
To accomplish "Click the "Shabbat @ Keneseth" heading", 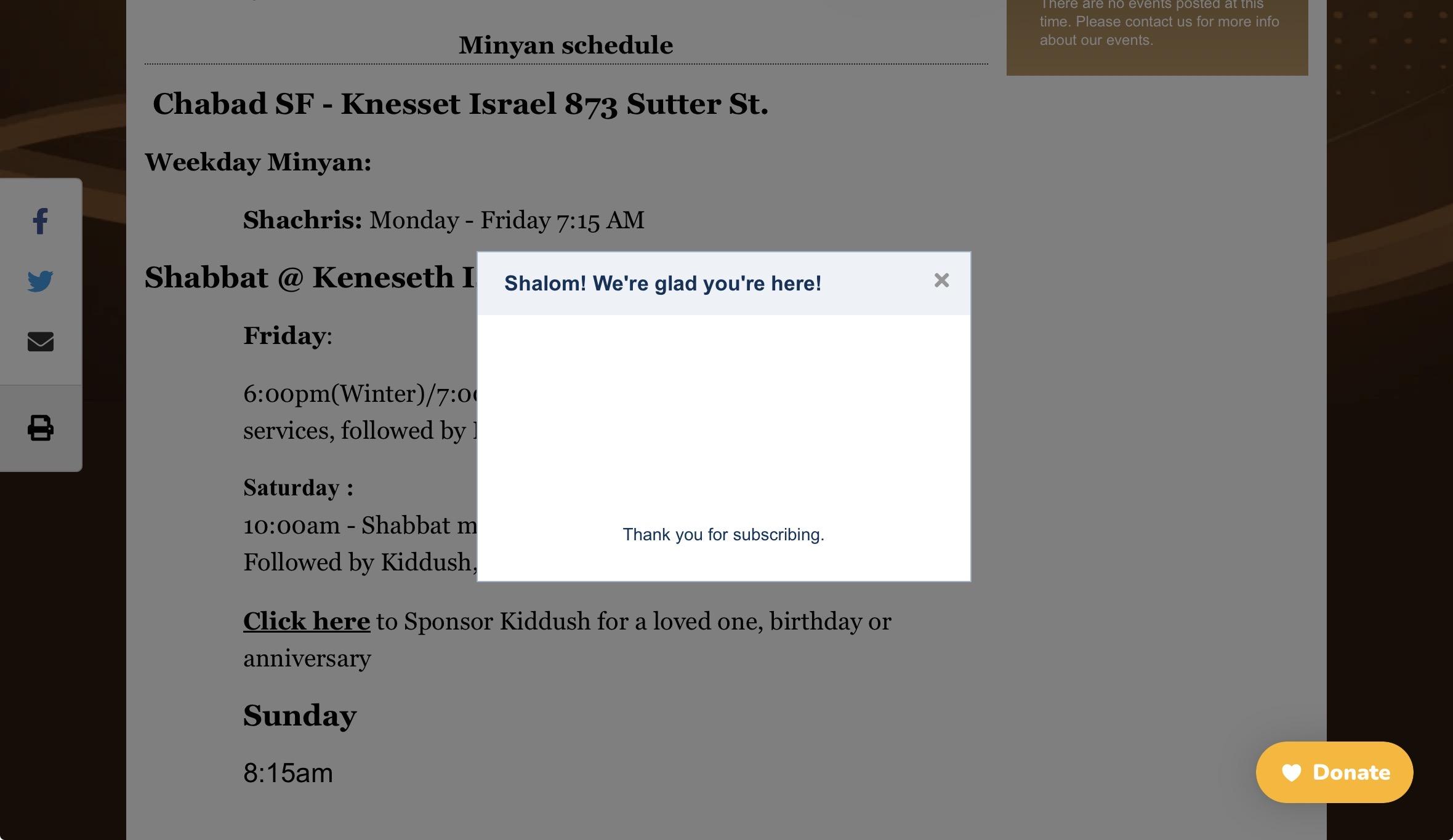I will pyautogui.click(x=311, y=278).
